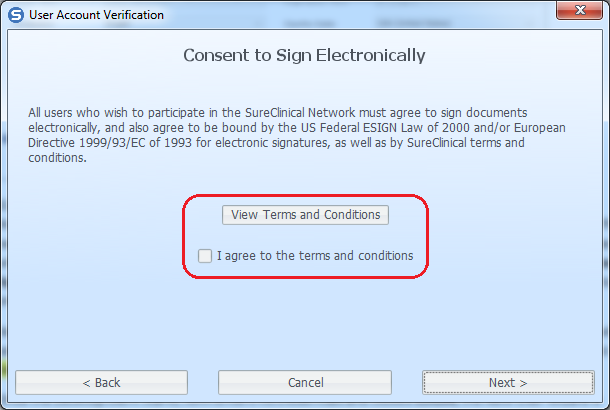Click the left arrow on the Back button
The width and height of the screenshot is (610, 410).
(x=86, y=383)
